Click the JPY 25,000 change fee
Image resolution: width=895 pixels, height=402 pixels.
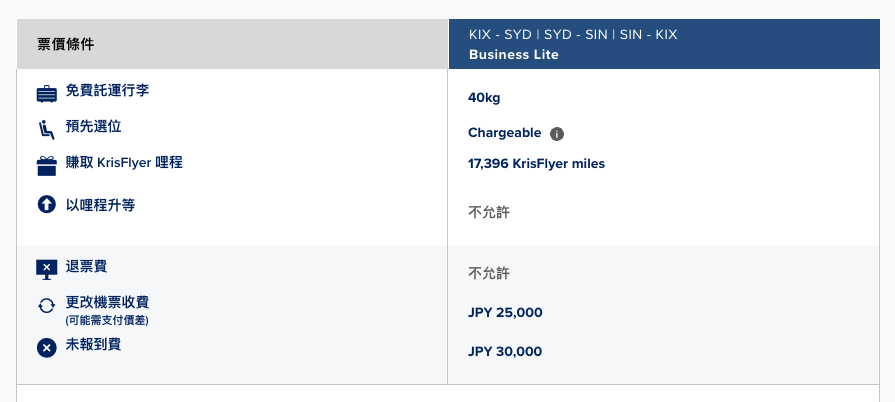pos(505,312)
